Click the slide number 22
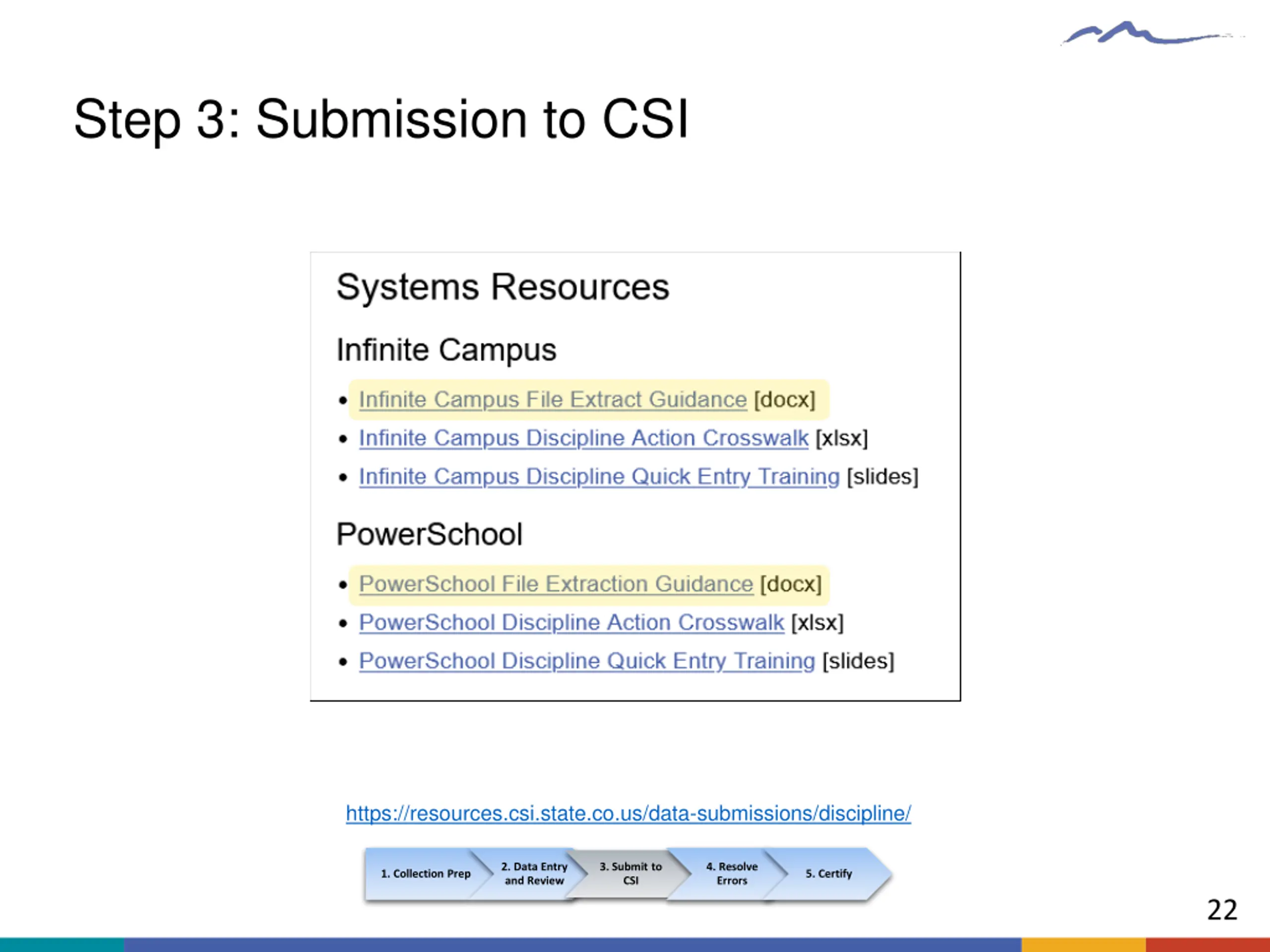Viewport: 1270px width, 952px height. coord(1222,910)
